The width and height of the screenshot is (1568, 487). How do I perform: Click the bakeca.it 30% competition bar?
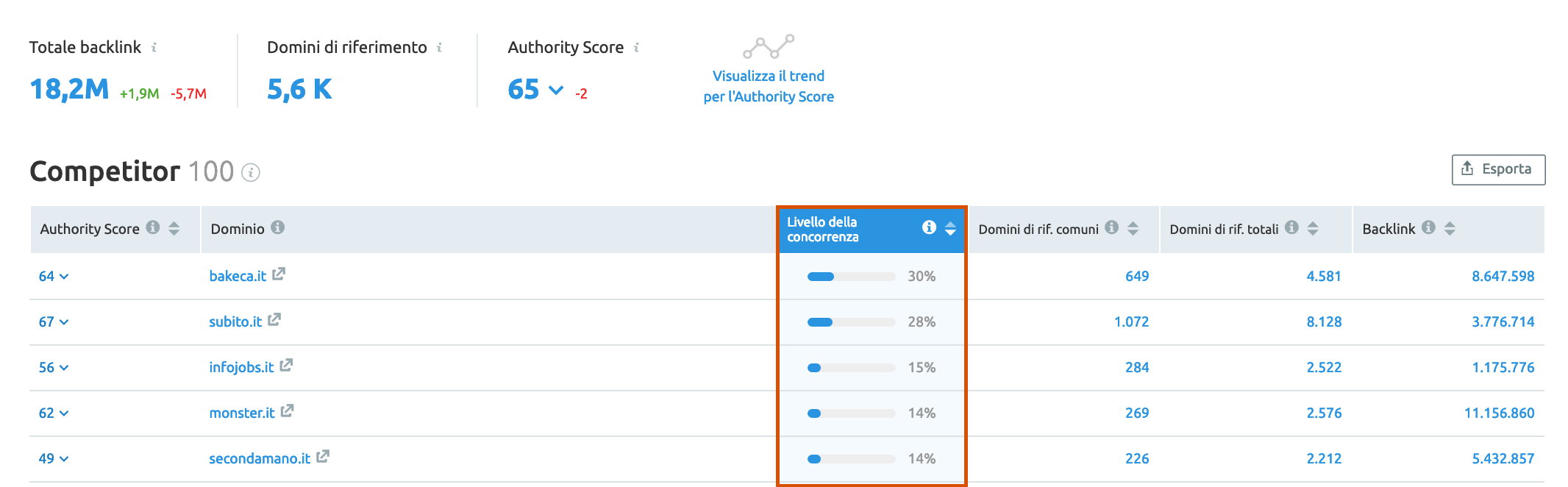tap(851, 277)
